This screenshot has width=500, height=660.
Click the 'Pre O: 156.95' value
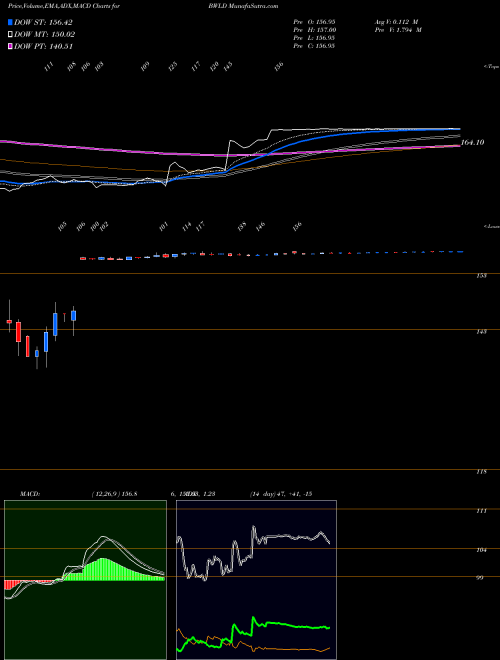pyautogui.click(x=314, y=22)
